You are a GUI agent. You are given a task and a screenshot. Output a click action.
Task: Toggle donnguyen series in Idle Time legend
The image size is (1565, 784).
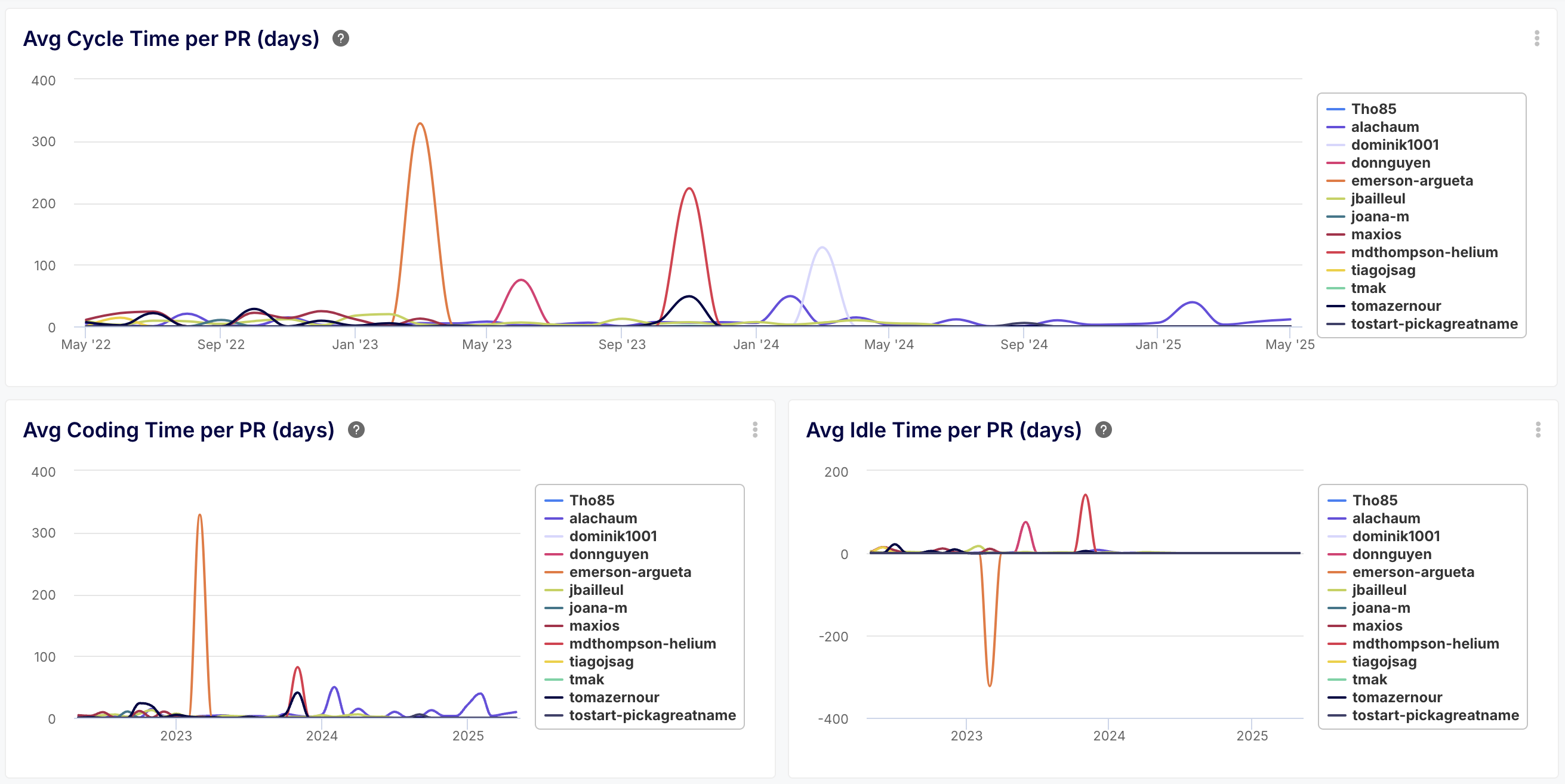point(1391,554)
